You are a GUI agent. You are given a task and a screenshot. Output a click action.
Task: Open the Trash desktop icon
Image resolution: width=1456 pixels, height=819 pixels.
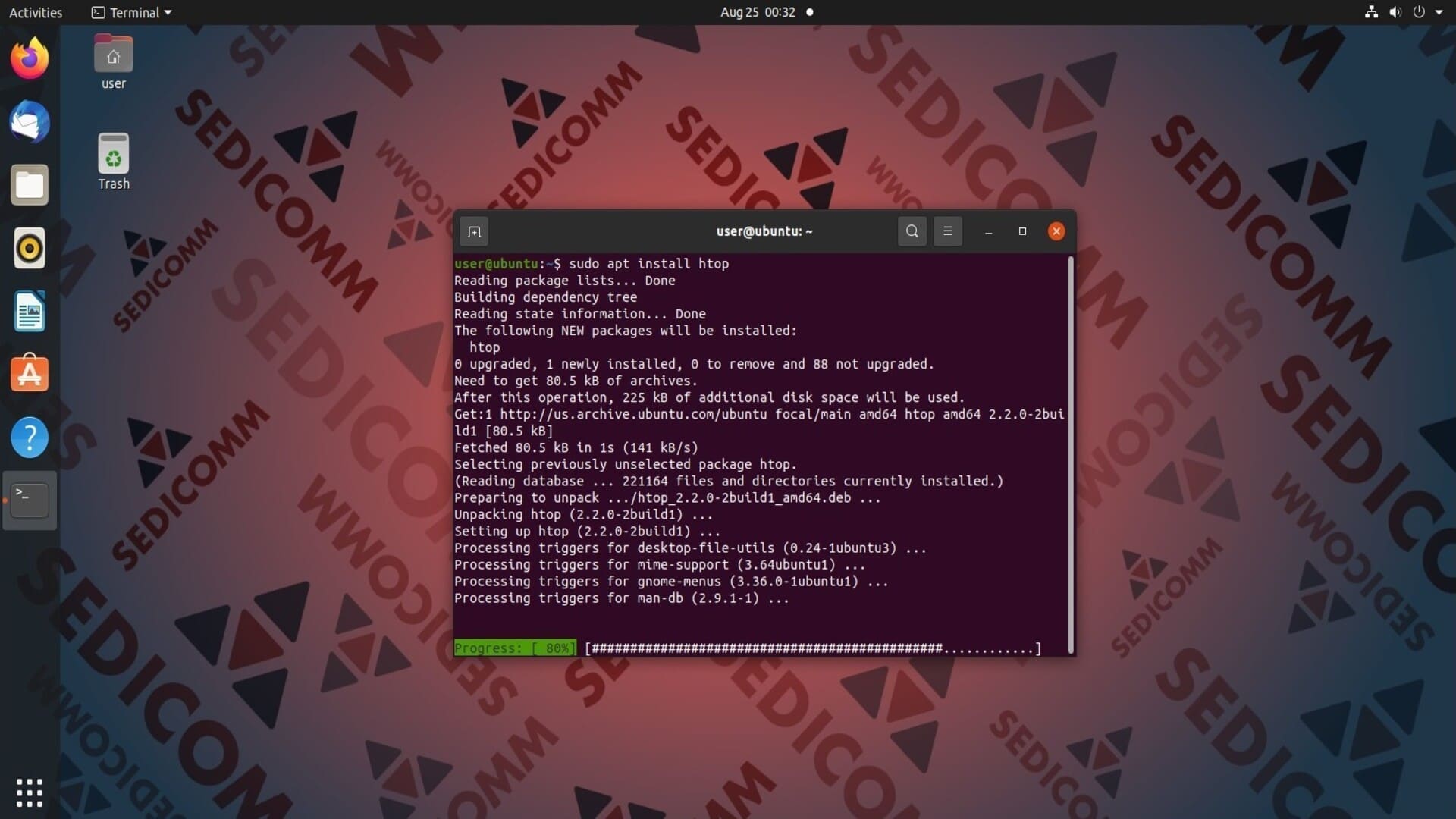[113, 162]
